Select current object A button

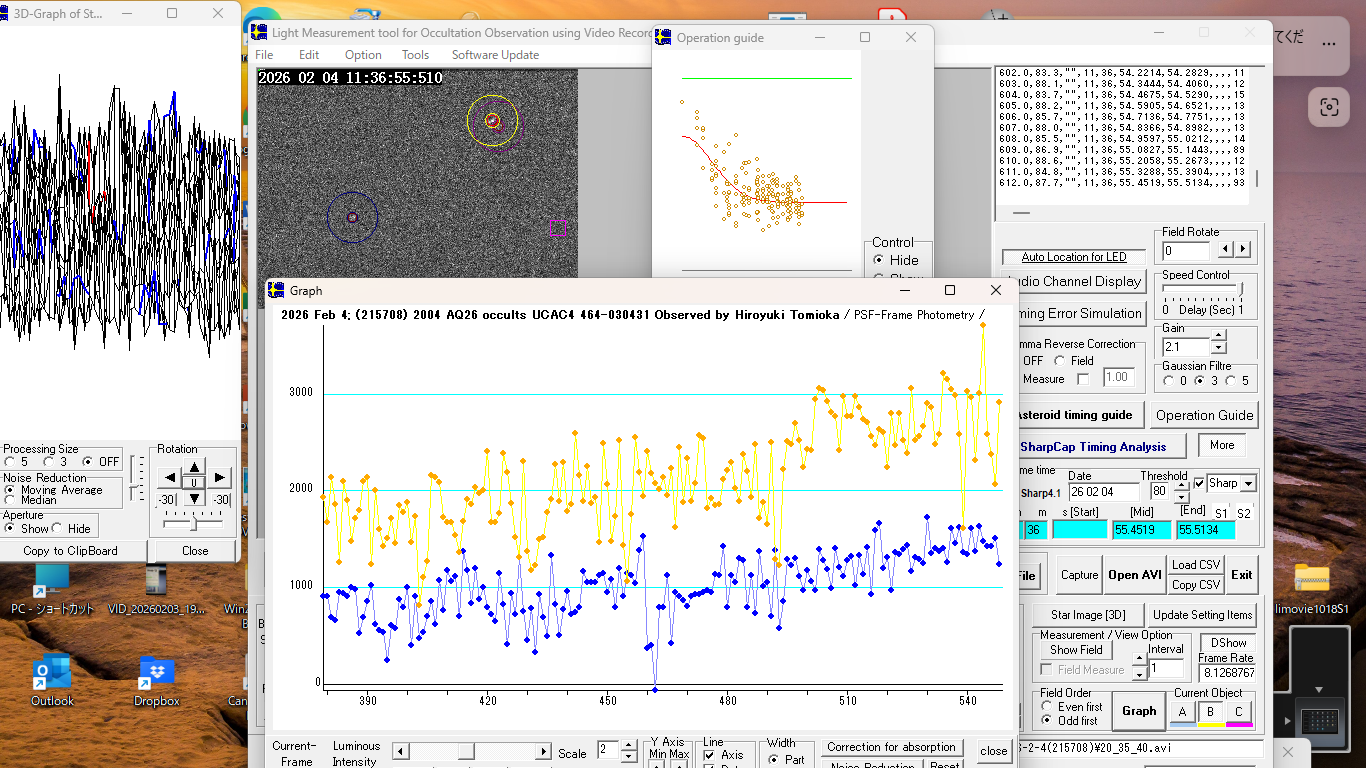coord(1183,712)
